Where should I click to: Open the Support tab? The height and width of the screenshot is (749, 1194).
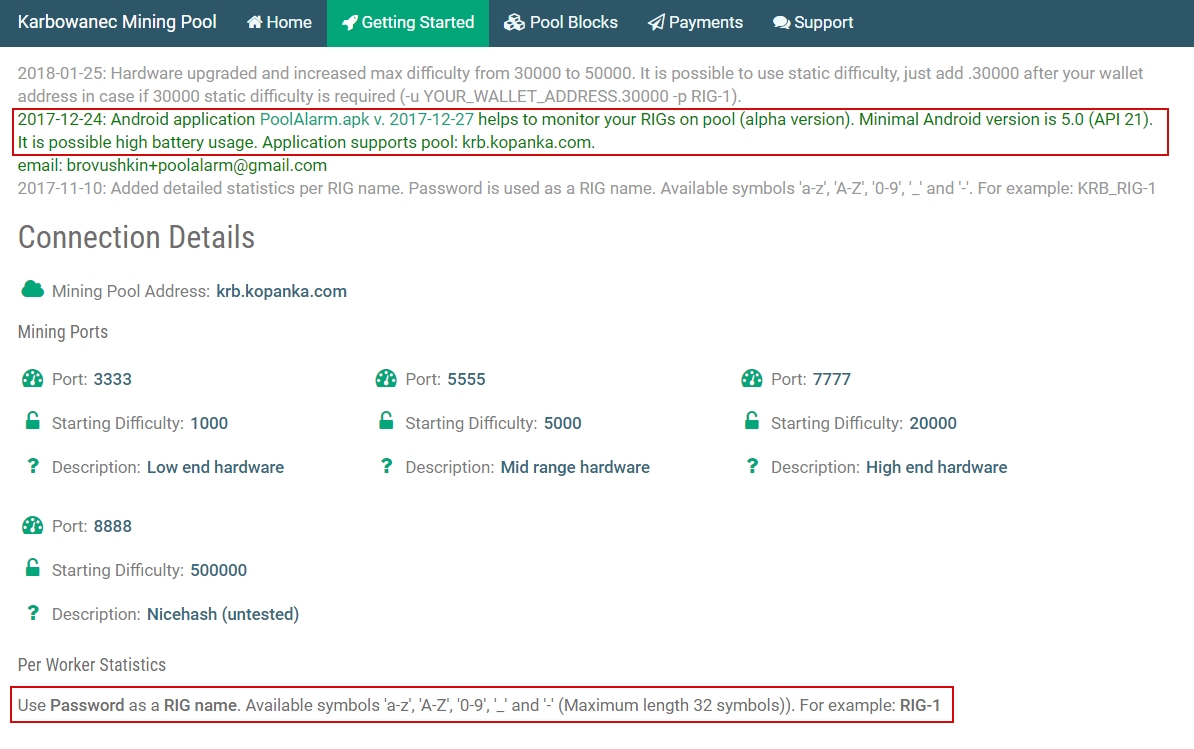[812, 23]
